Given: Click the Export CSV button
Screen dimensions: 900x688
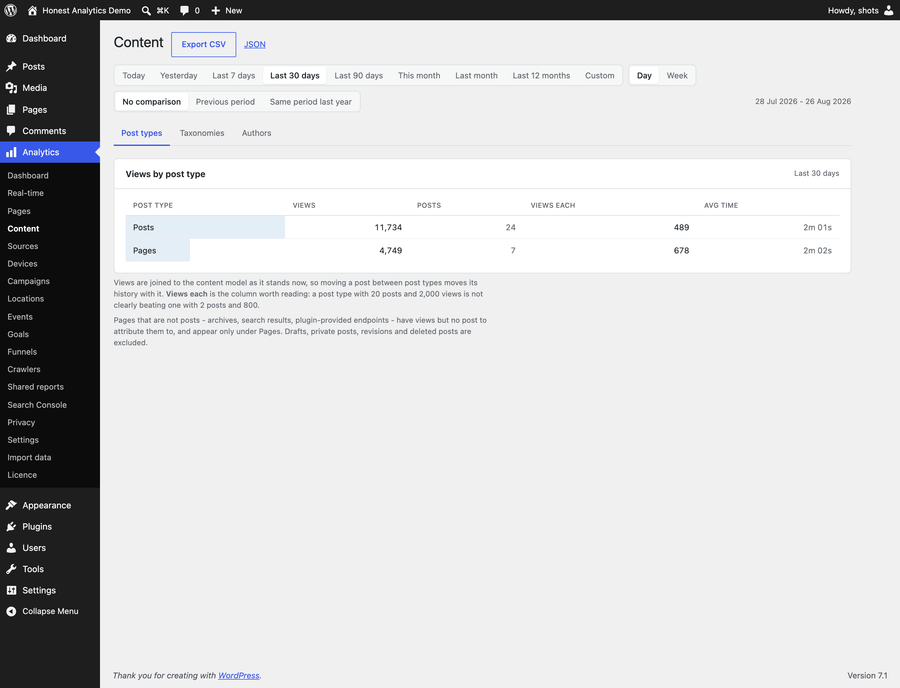Looking at the screenshot, I should (204, 44).
